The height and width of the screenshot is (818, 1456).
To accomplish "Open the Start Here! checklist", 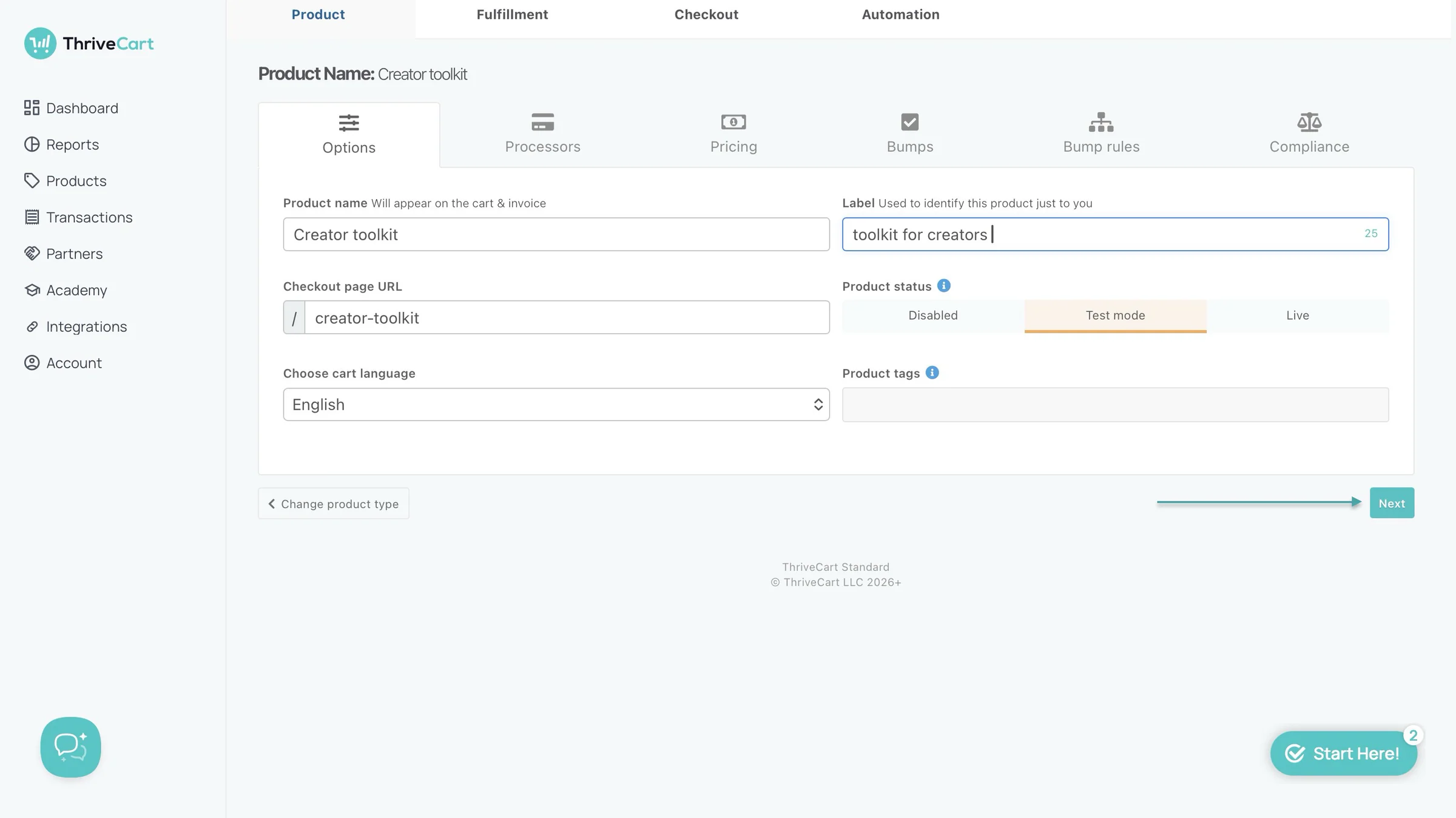I will pyautogui.click(x=1344, y=753).
